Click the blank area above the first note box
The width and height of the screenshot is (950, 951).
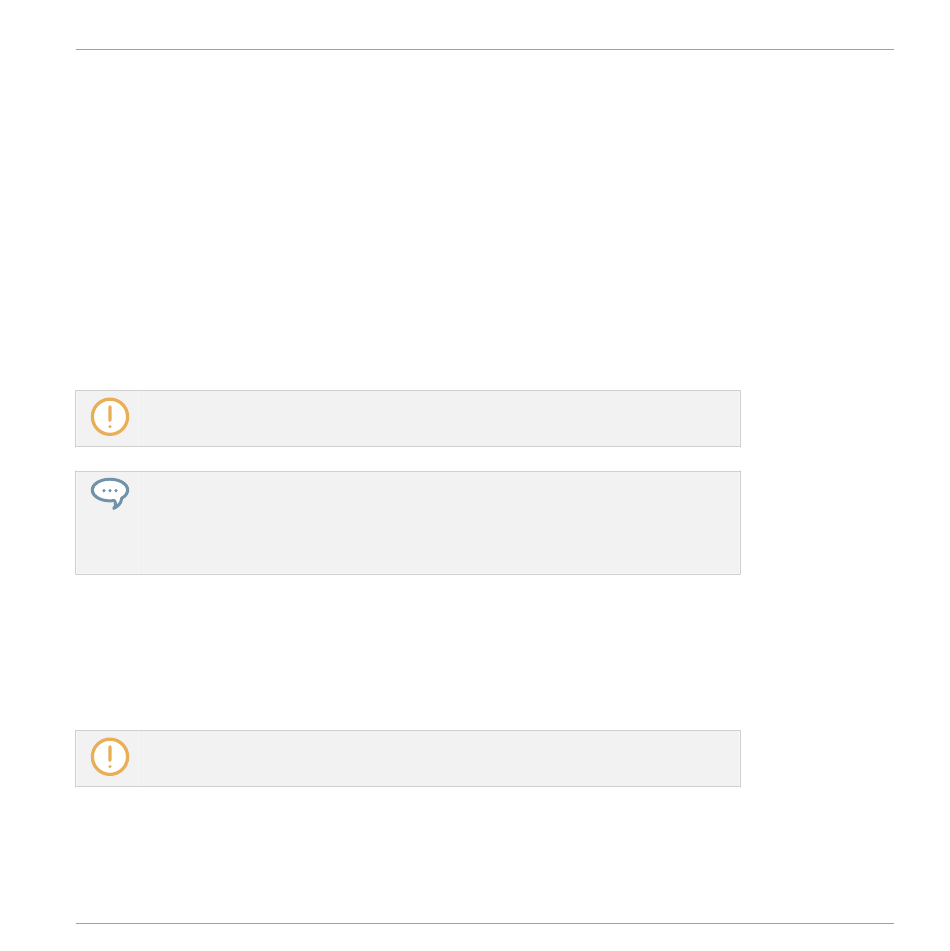408,218
